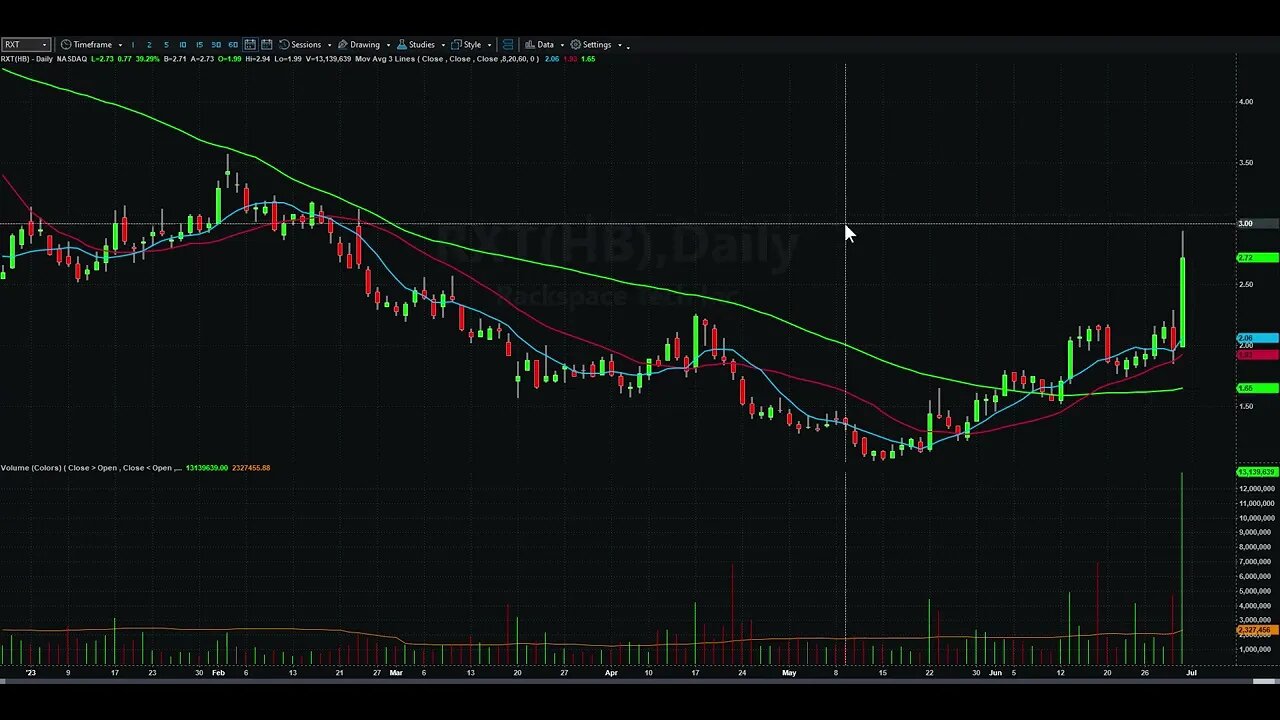Expand the Style dropdown arrow
Viewport: 1280px width, 720px height.
click(489, 45)
